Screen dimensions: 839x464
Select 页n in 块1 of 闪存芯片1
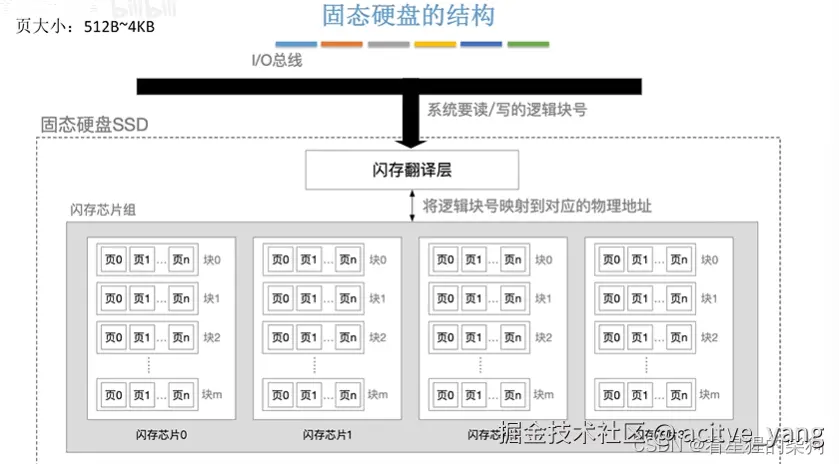tap(348, 298)
